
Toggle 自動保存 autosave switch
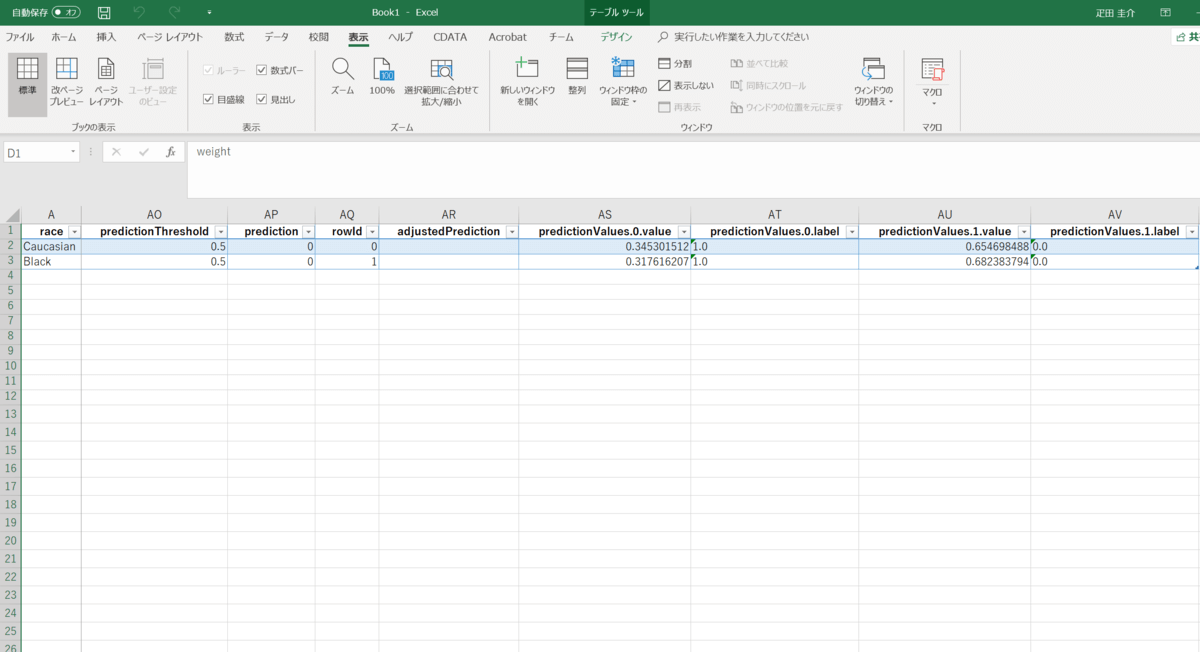(66, 12)
